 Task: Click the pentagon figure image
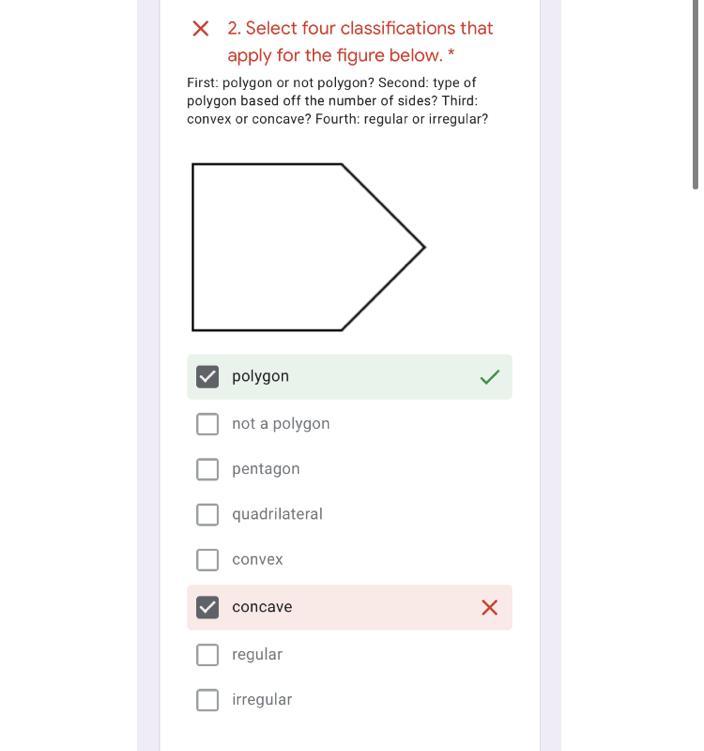[x=308, y=247]
